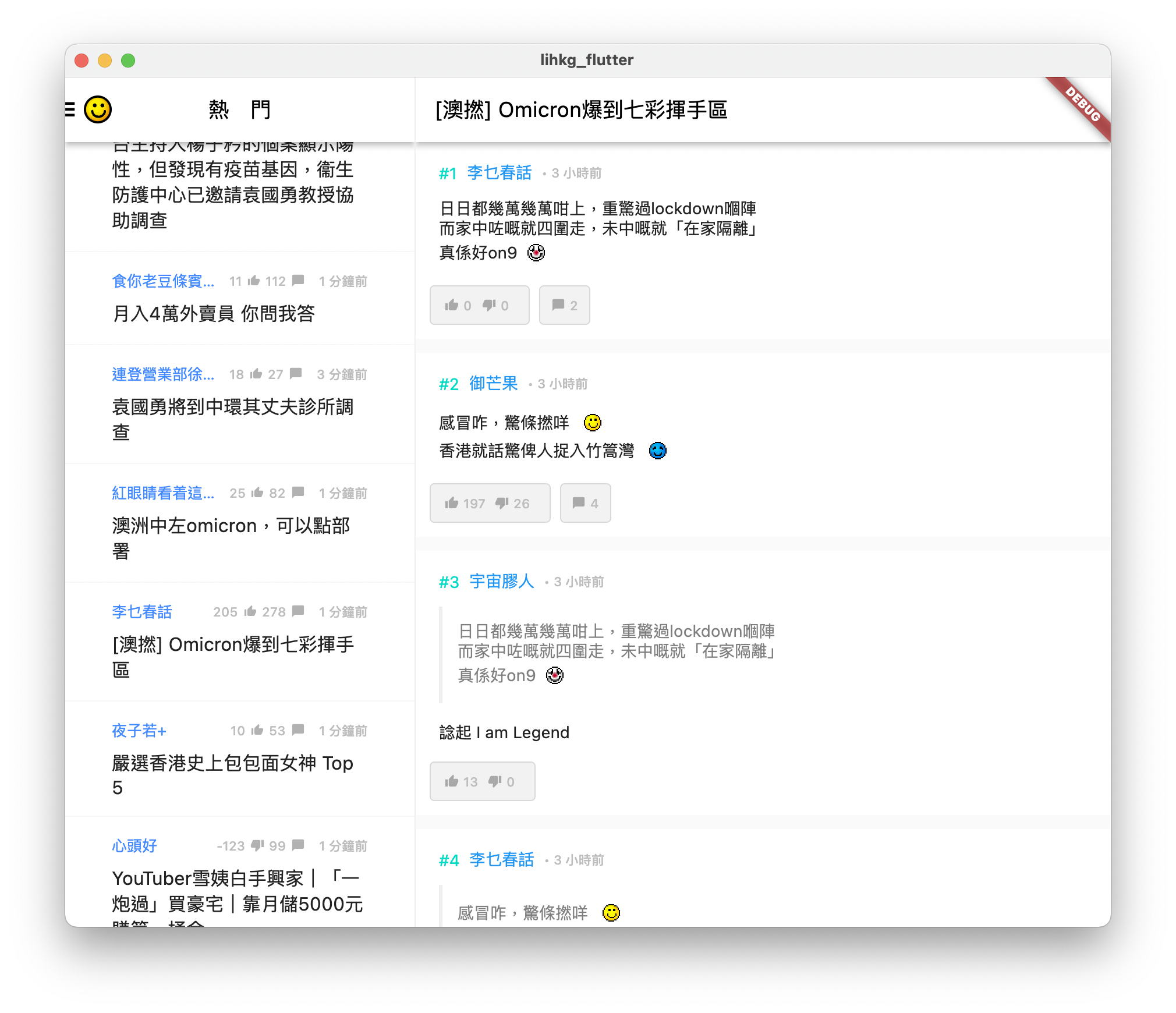1176x1013 pixels.
Task: Open author 連登營業部徐... in thread list
Action: click(x=163, y=374)
